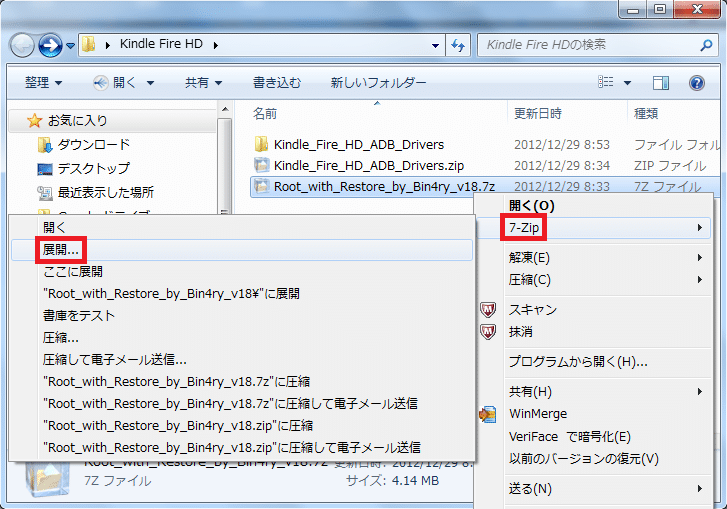727x509 pixels.
Task: Sort by the 名前 column header
Action: coord(265,113)
